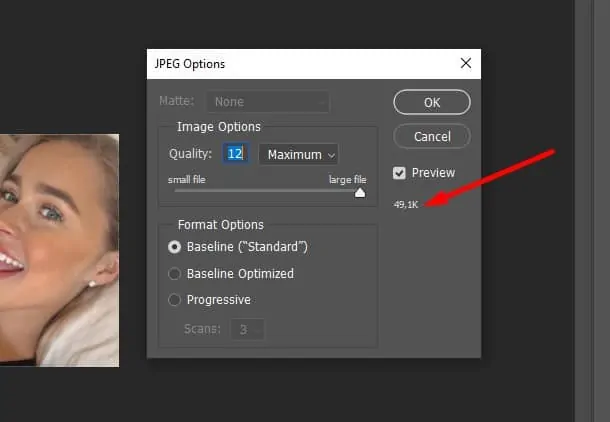
Task: Click the "large file" slider label
Action: pyautogui.click(x=347, y=180)
